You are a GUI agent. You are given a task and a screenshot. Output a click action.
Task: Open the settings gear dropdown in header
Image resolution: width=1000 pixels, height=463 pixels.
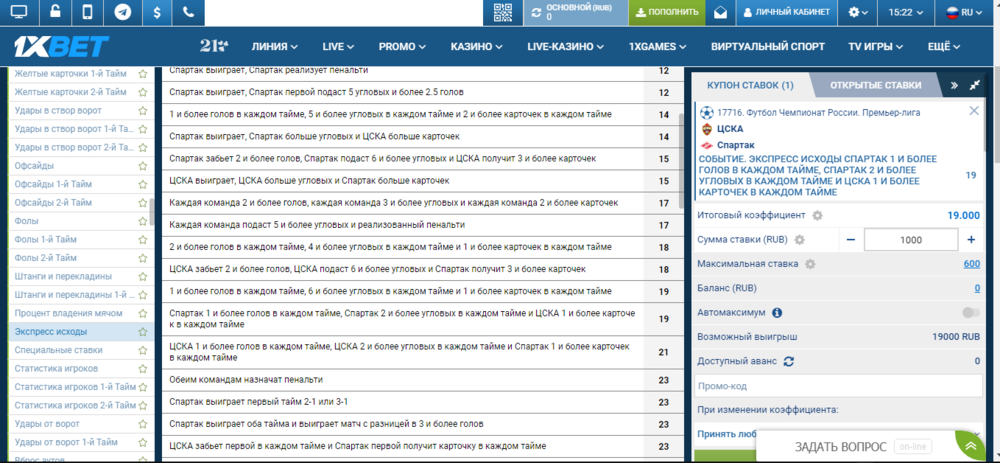tap(858, 12)
